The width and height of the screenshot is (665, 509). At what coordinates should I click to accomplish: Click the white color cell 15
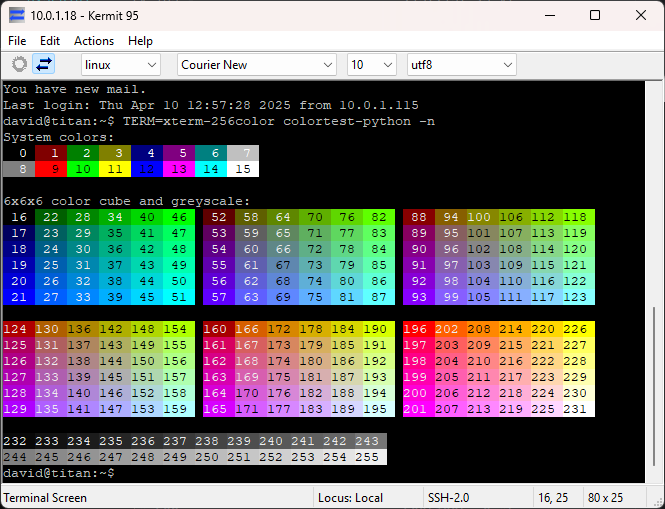click(x=243, y=169)
